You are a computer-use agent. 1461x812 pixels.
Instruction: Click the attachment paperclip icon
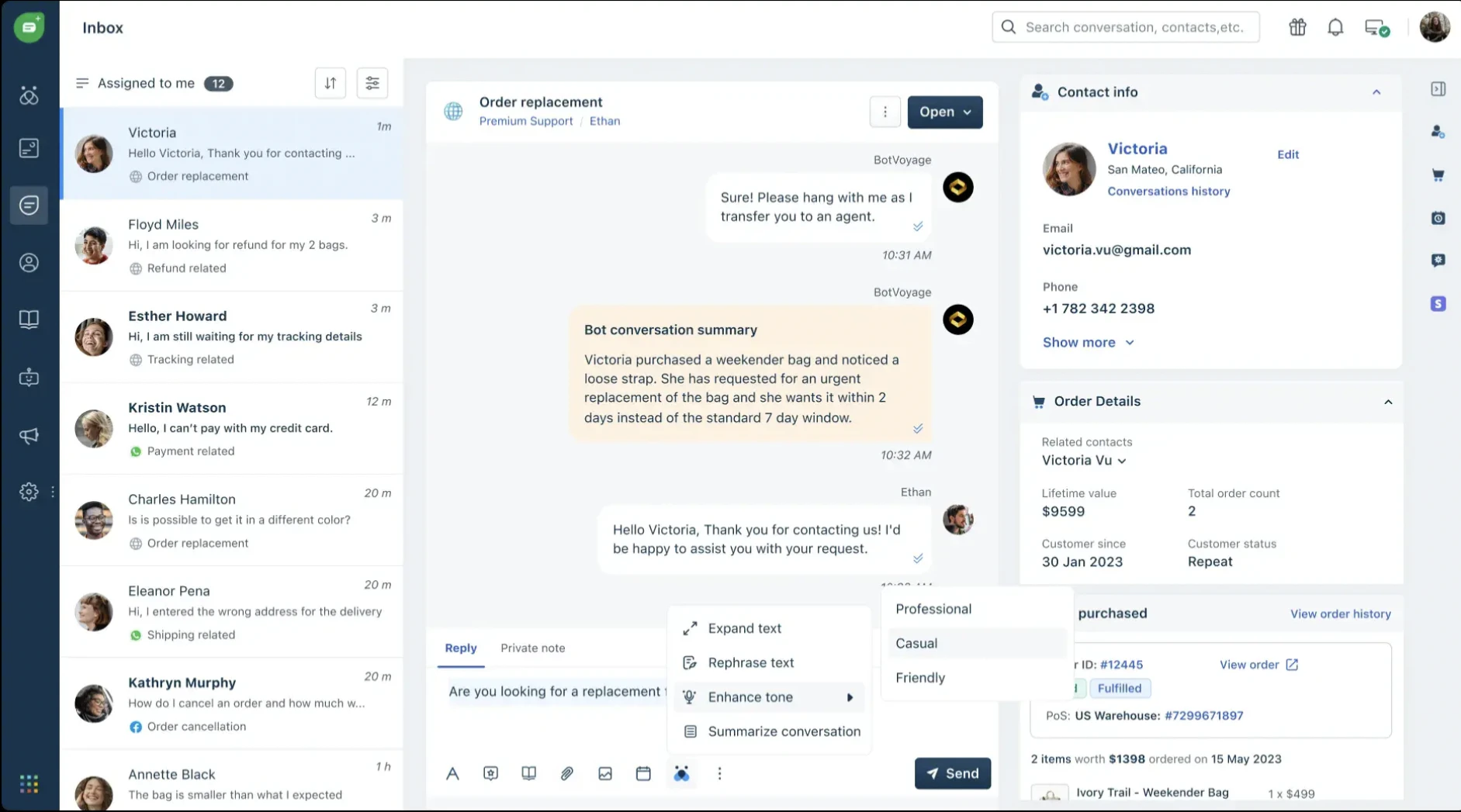point(567,773)
